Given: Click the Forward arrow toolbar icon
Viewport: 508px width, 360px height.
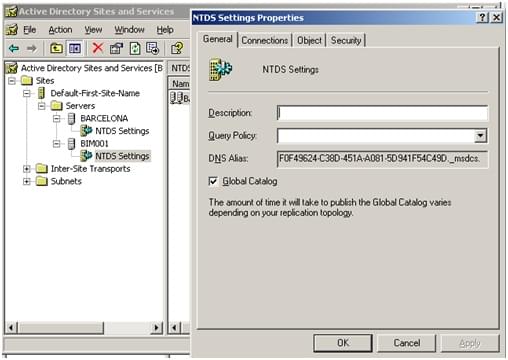Looking at the screenshot, I should 32,49.
